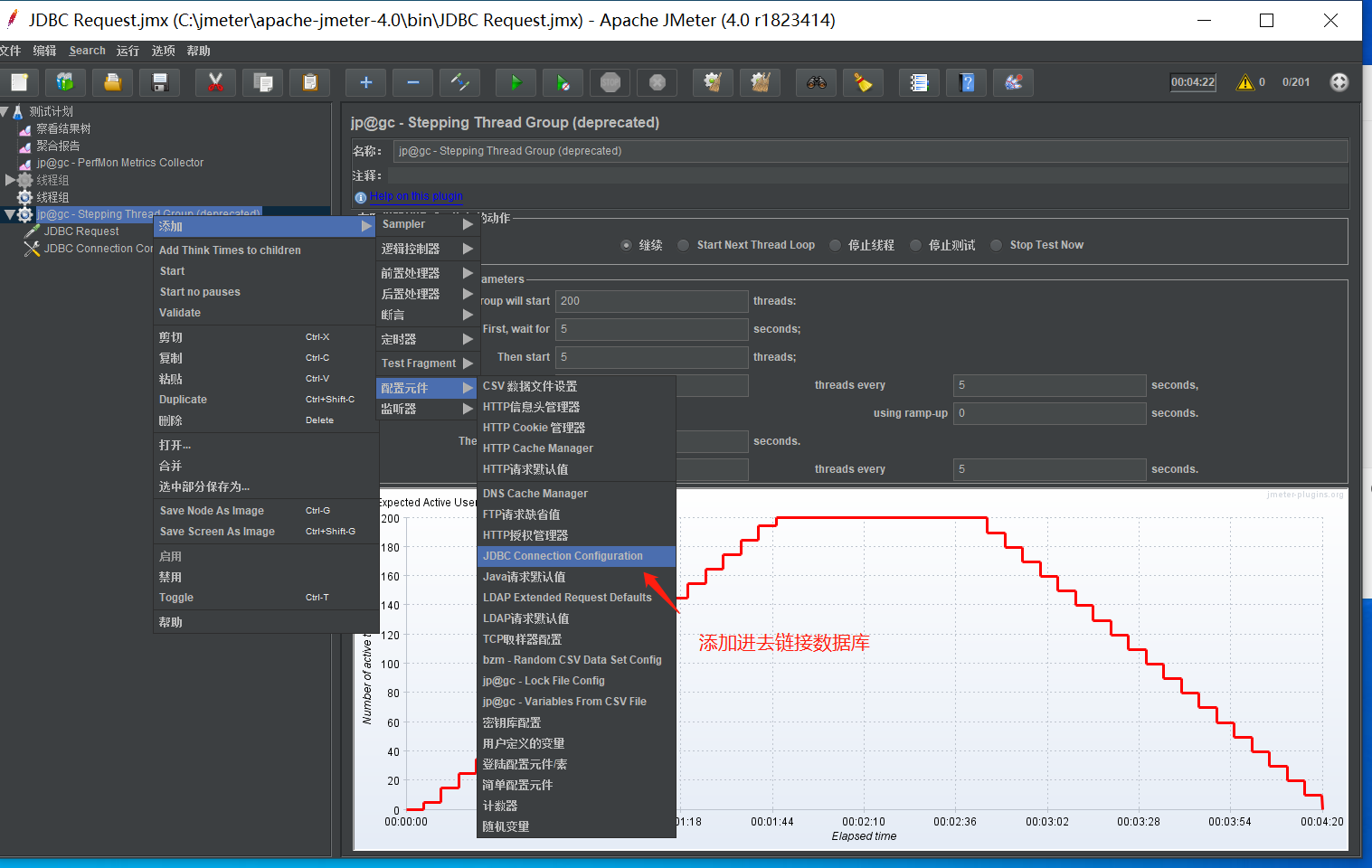Select the 停止线程 radio button

point(835,245)
